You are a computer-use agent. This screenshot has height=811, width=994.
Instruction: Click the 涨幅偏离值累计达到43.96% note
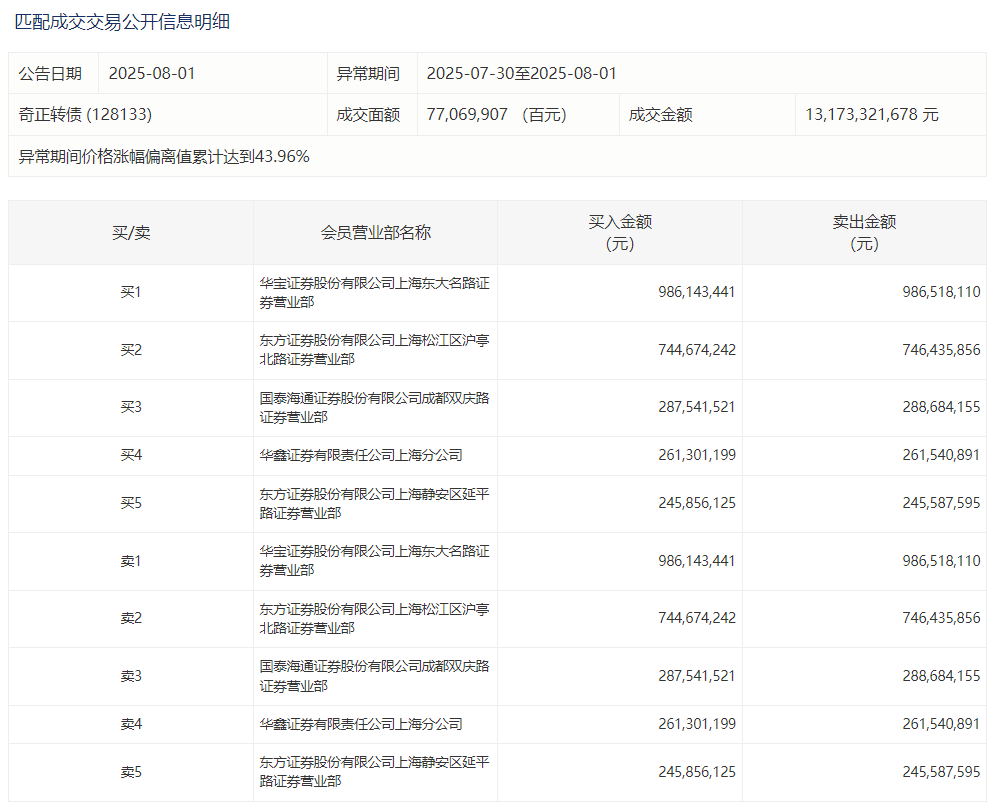click(x=164, y=156)
